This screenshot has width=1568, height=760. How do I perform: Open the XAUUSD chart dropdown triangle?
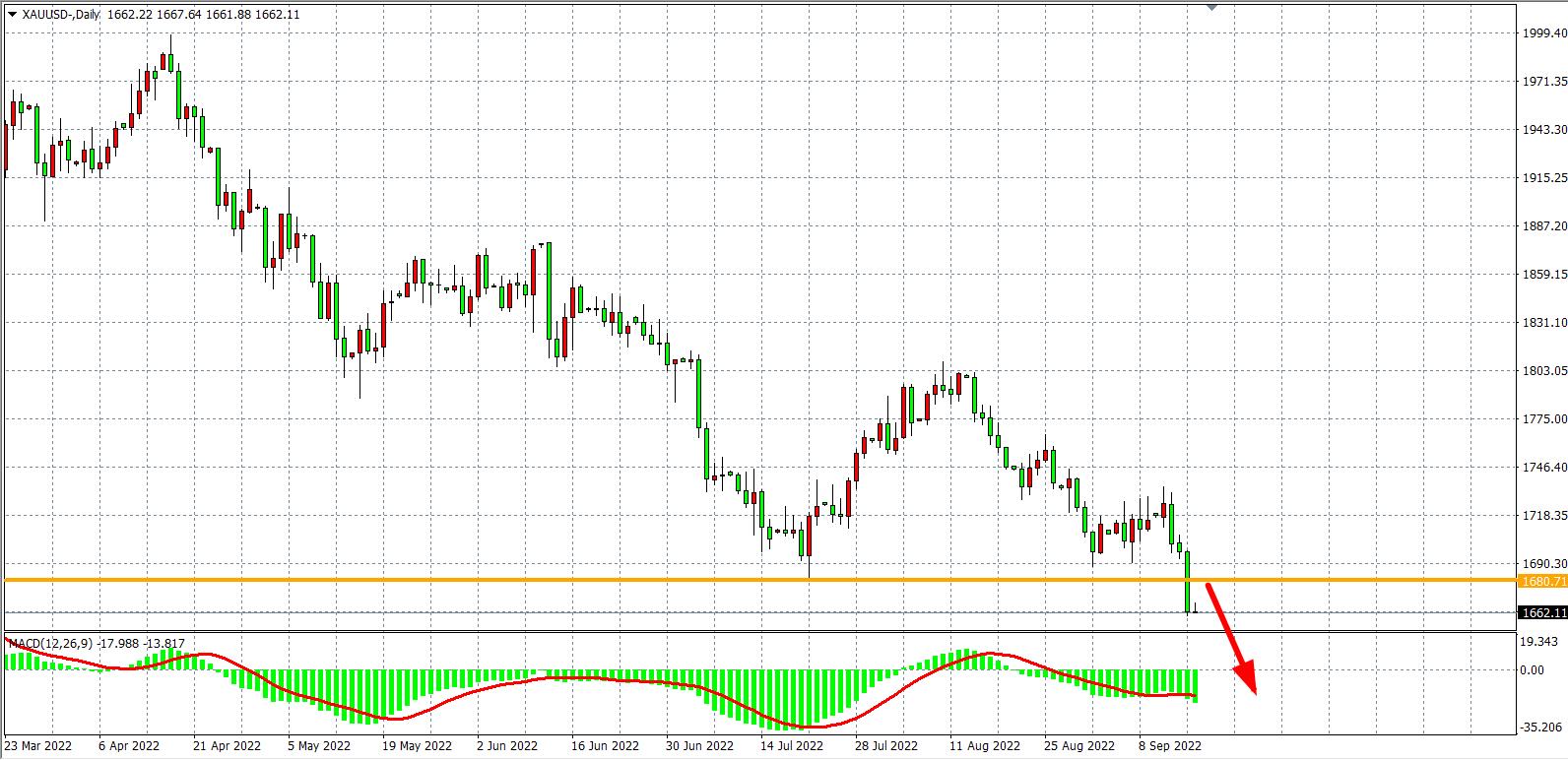pos(11,15)
